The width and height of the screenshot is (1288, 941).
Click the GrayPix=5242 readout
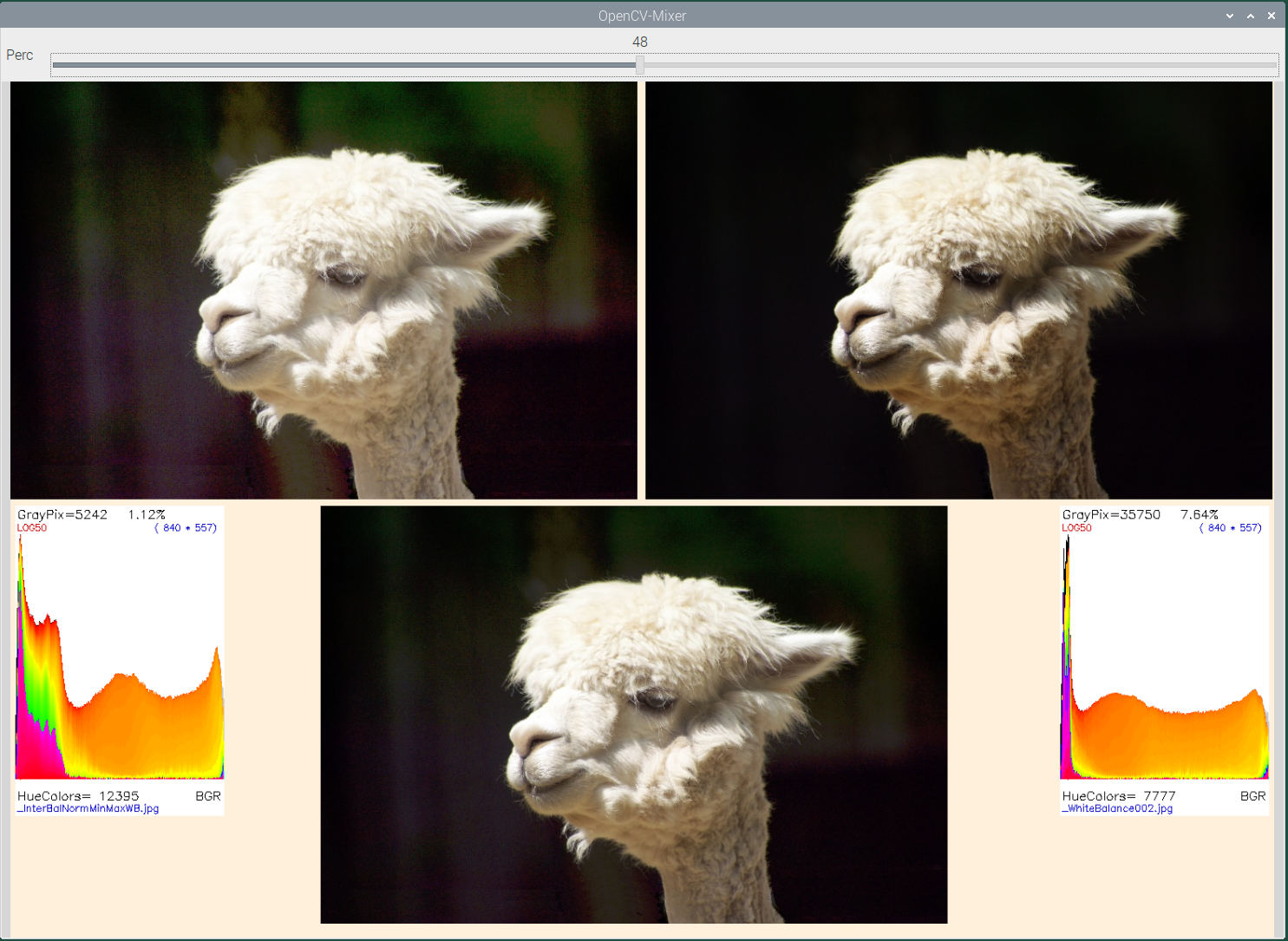(61, 513)
